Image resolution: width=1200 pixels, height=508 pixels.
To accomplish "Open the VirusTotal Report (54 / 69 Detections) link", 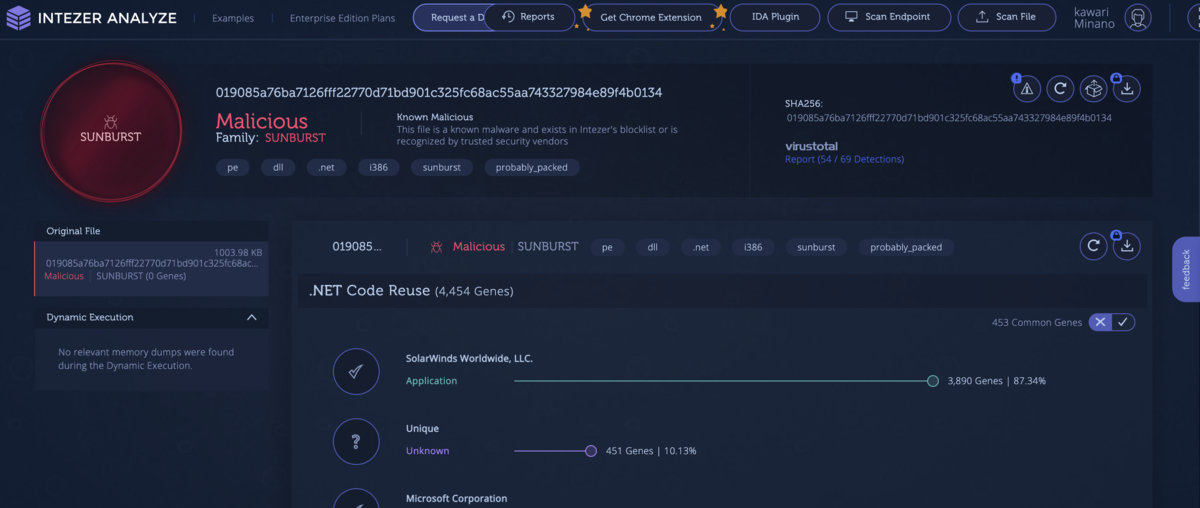I will point(844,159).
